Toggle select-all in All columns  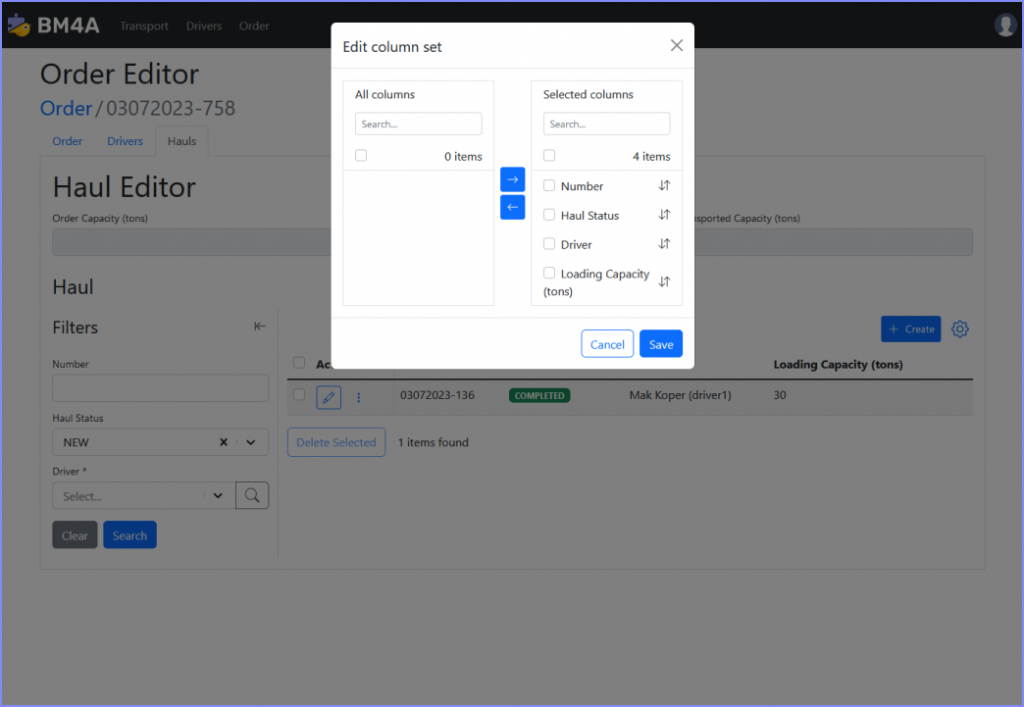click(x=361, y=155)
